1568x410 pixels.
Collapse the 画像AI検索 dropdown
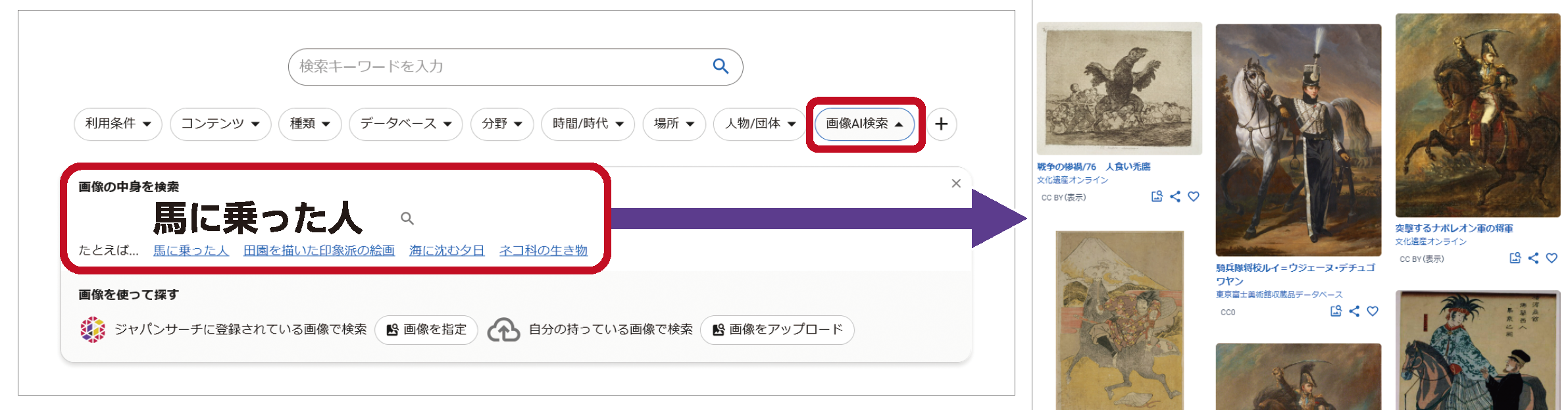pos(865,124)
